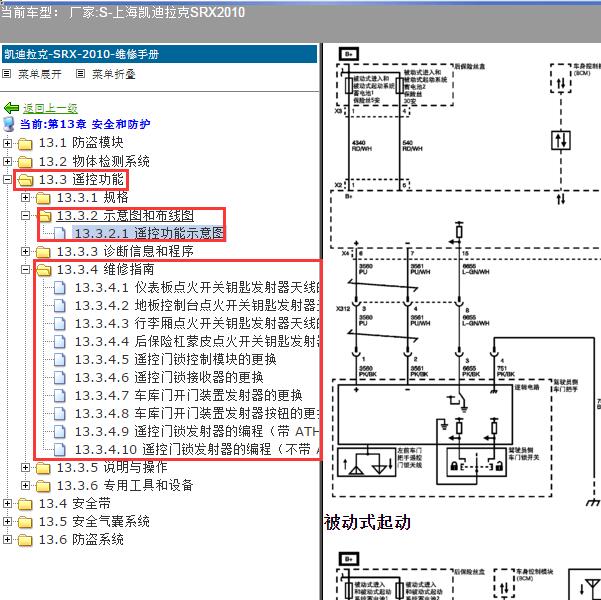Open 13.3.2 示意图和布线图 section

125,215
